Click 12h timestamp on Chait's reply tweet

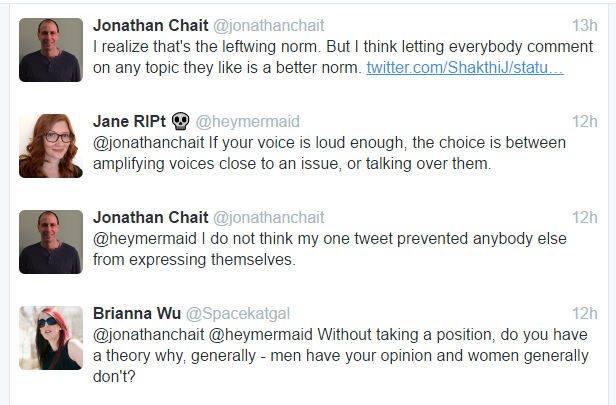click(585, 217)
